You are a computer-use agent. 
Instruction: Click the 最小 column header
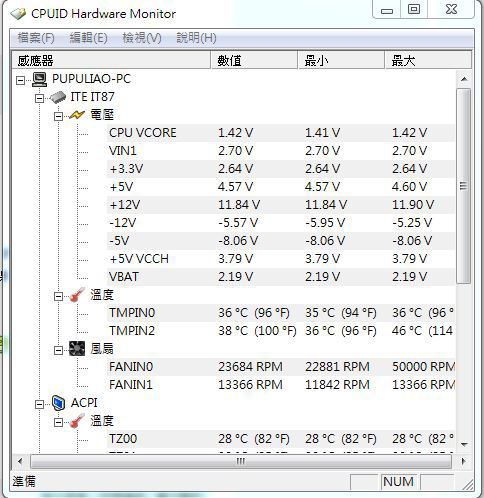[341, 60]
